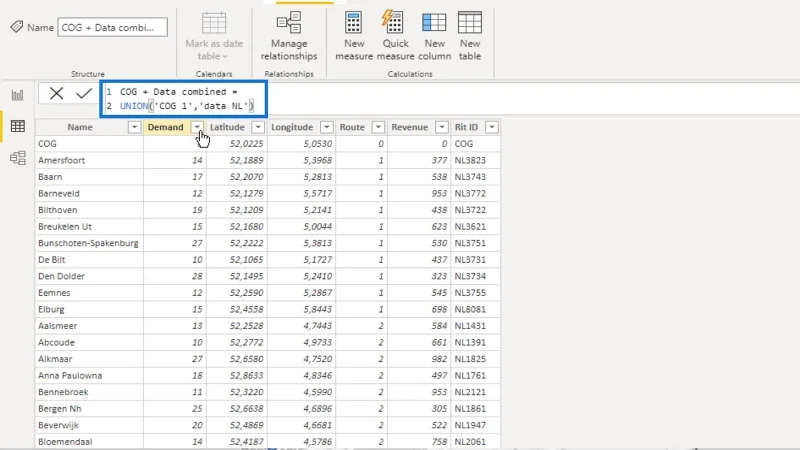Click the NL1947 Rit ID cell
Image resolution: width=800 pixels, height=450 pixels.
click(476, 425)
